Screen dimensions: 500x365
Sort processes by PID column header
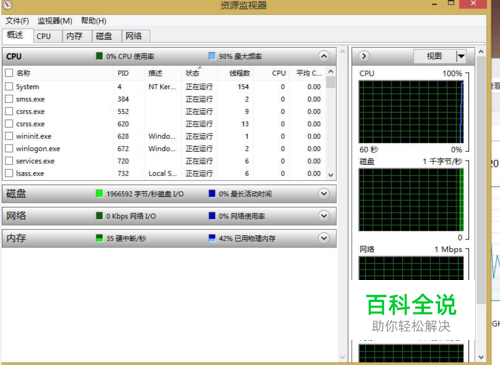[x=123, y=73]
